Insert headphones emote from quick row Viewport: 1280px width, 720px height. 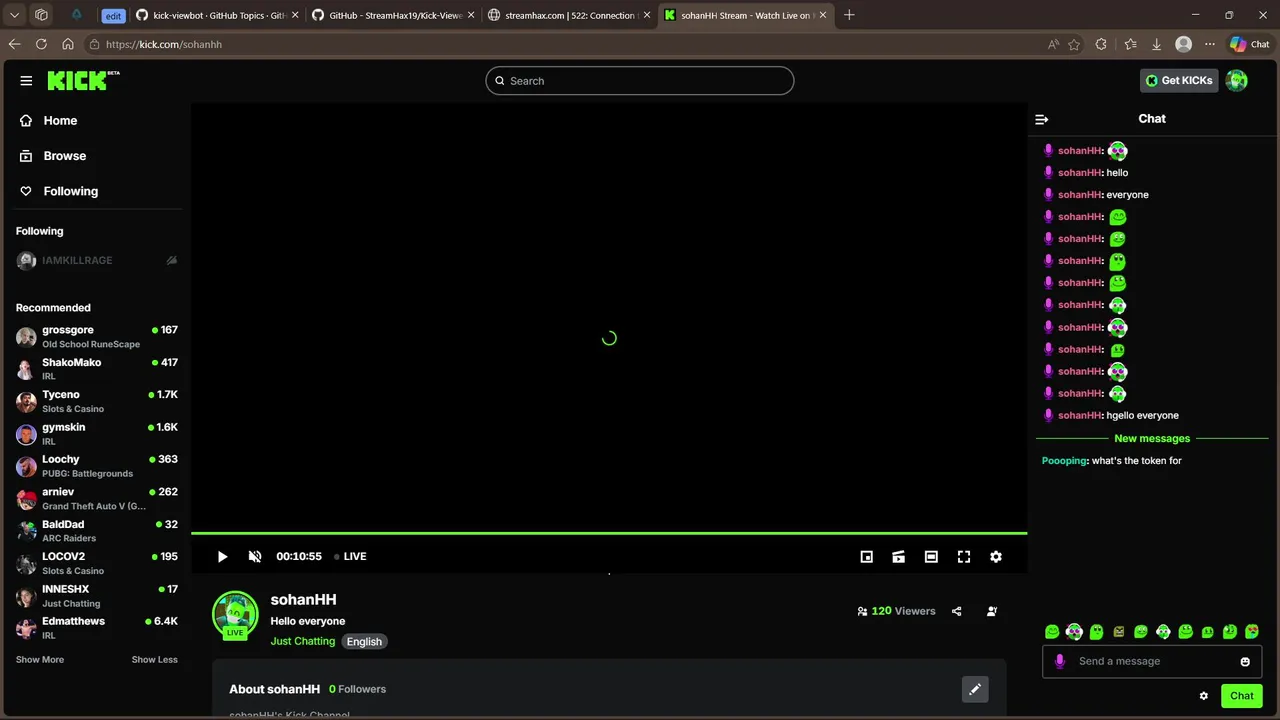1074,632
